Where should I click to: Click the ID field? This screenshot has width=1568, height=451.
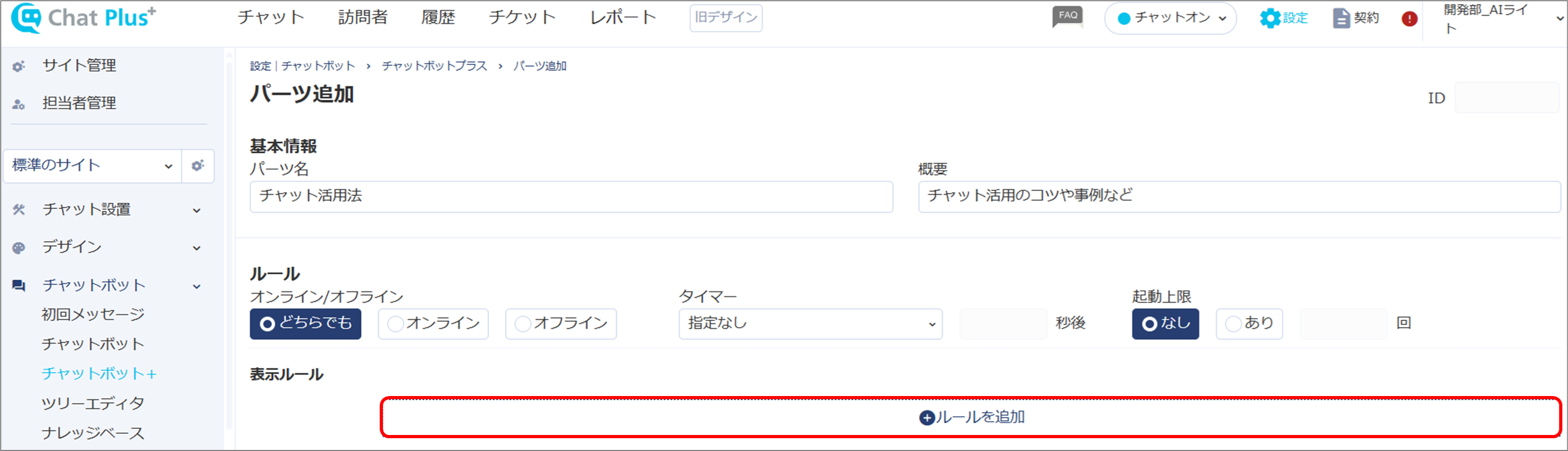point(1507,97)
